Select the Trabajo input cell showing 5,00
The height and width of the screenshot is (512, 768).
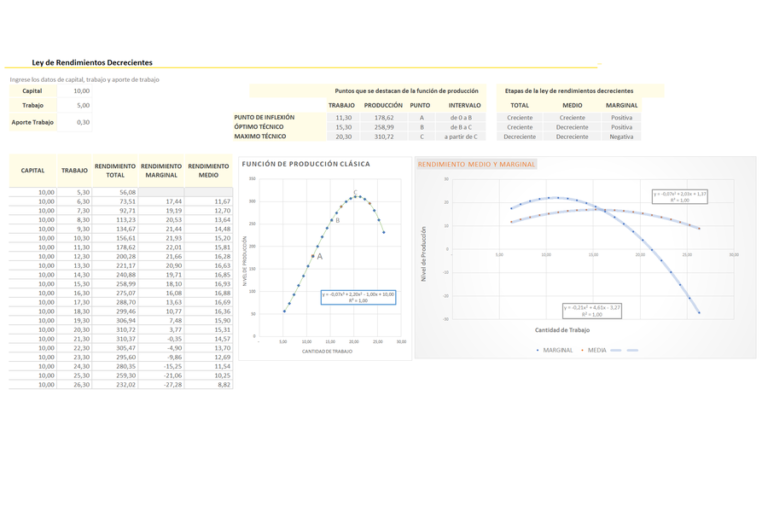[76, 105]
